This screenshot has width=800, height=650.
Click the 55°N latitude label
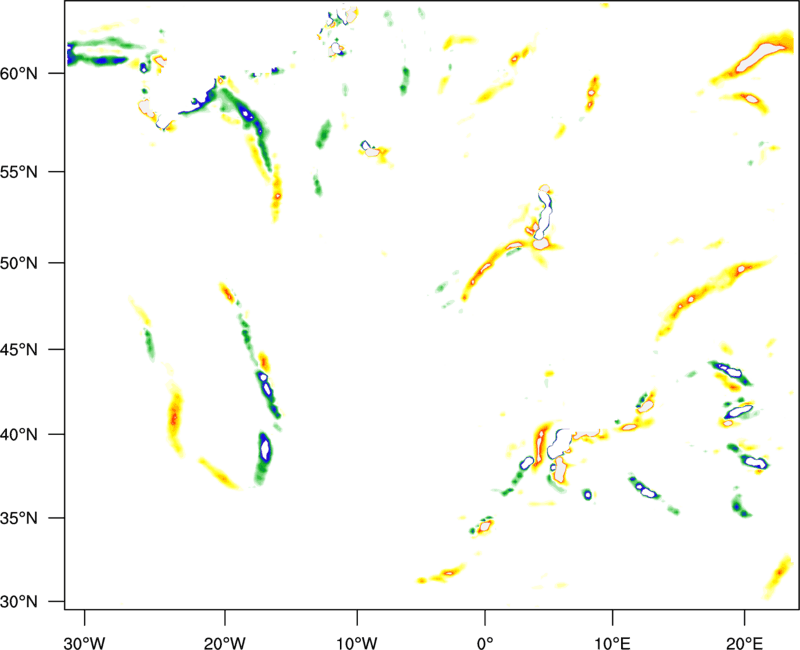click(x=19, y=172)
